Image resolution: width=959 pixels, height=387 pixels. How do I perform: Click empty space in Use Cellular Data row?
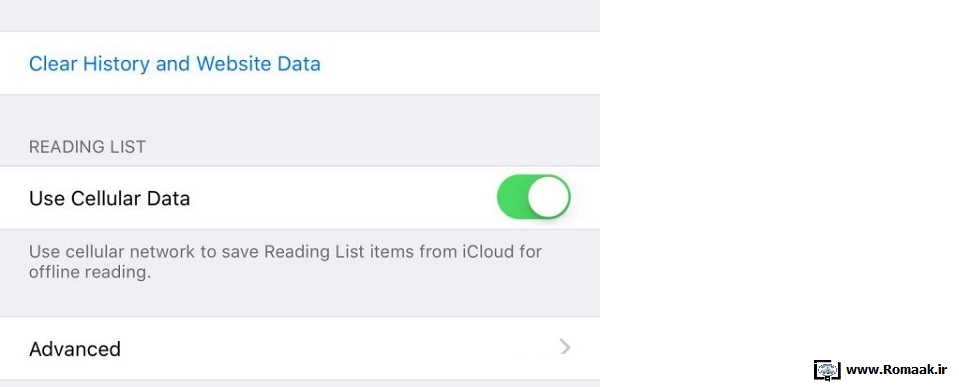click(x=342, y=197)
